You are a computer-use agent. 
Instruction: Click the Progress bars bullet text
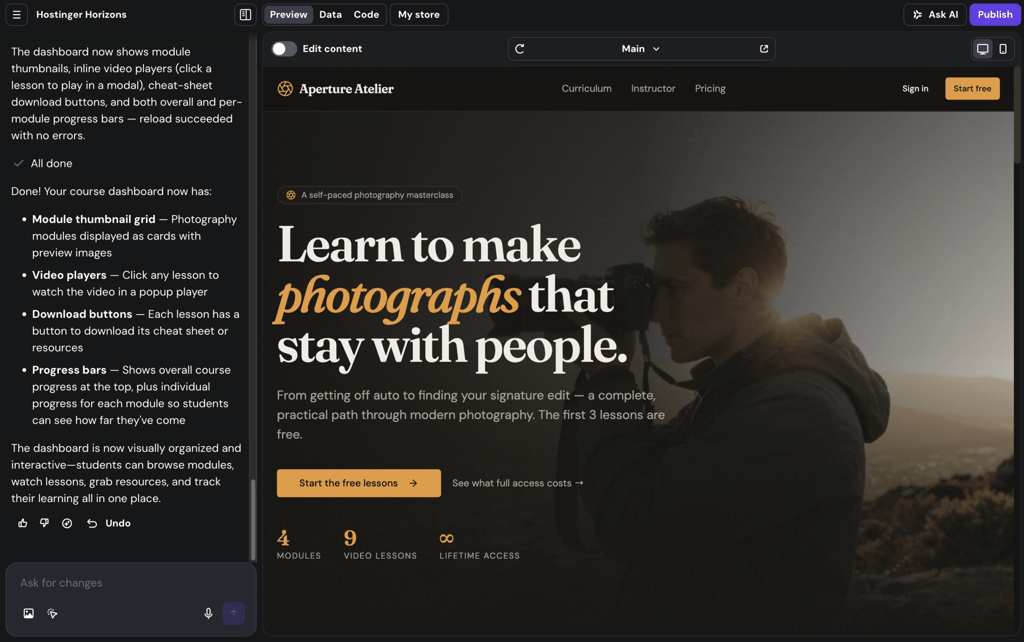[x=131, y=395]
